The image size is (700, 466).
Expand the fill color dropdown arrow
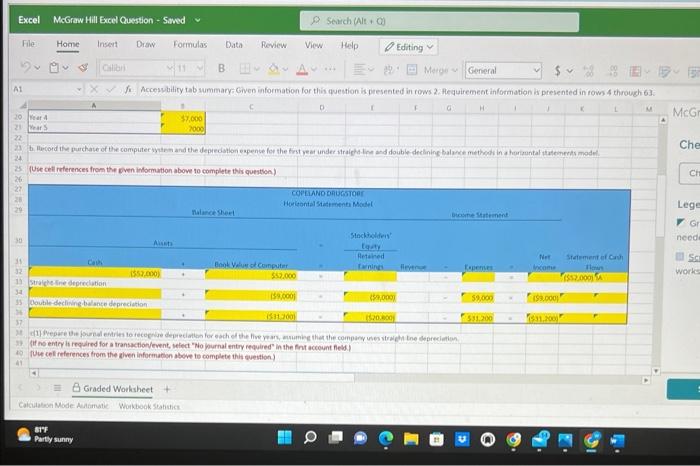coord(285,69)
